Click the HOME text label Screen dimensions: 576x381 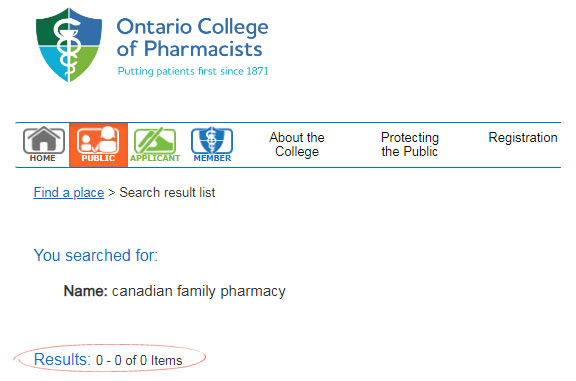click(43, 158)
